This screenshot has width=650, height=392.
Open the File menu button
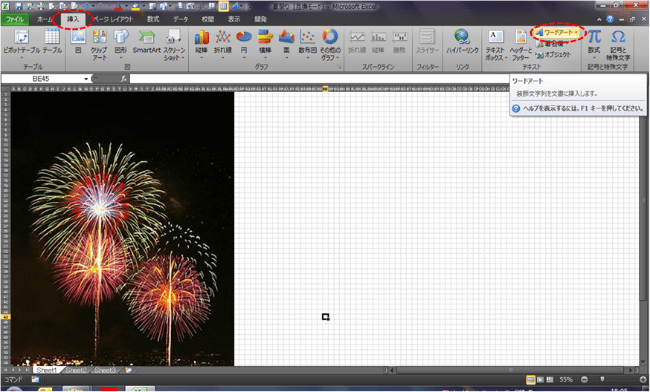[x=15, y=19]
